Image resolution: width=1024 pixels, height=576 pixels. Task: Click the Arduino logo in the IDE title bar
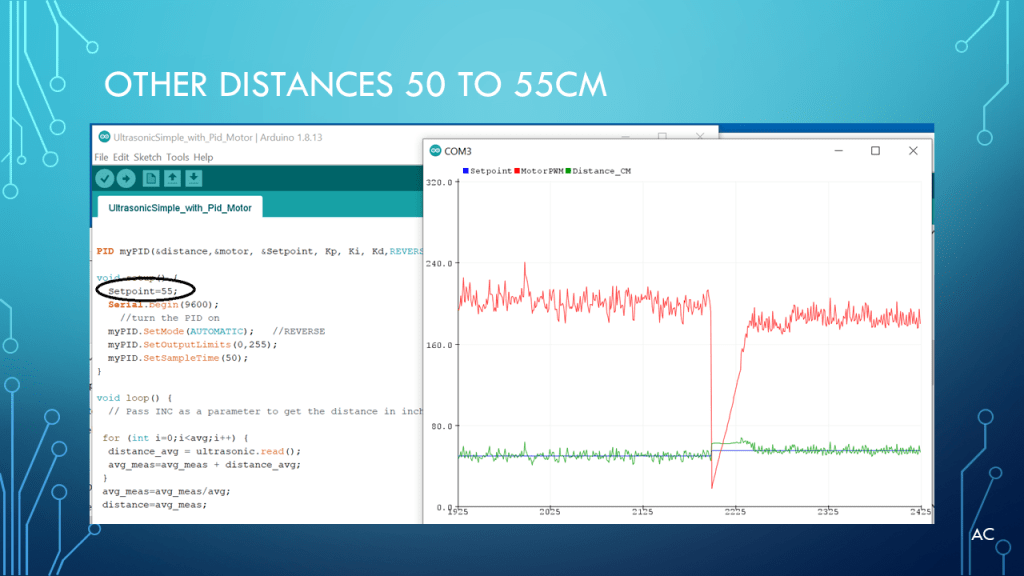click(x=100, y=137)
